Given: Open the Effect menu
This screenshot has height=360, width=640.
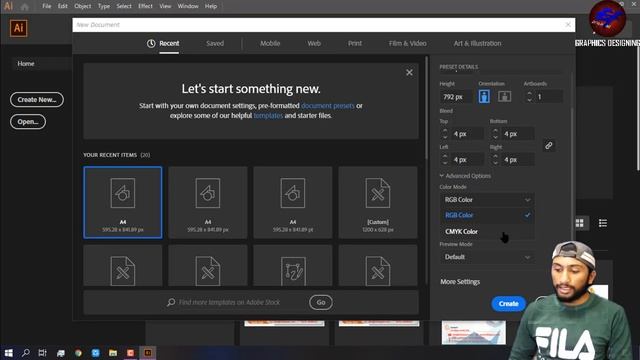Looking at the screenshot, I should (145, 6).
